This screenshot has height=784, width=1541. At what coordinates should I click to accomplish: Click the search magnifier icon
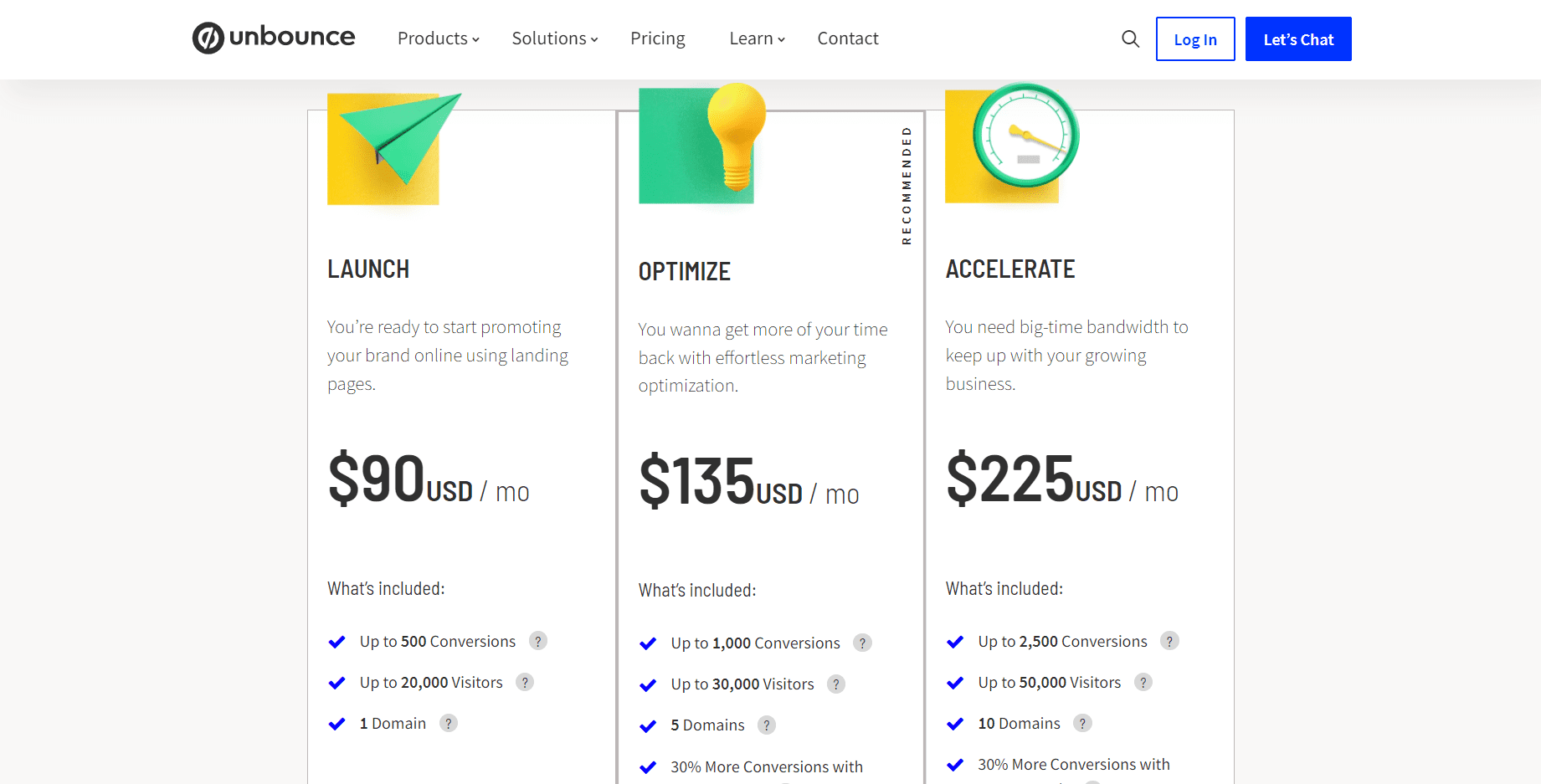click(1130, 39)
